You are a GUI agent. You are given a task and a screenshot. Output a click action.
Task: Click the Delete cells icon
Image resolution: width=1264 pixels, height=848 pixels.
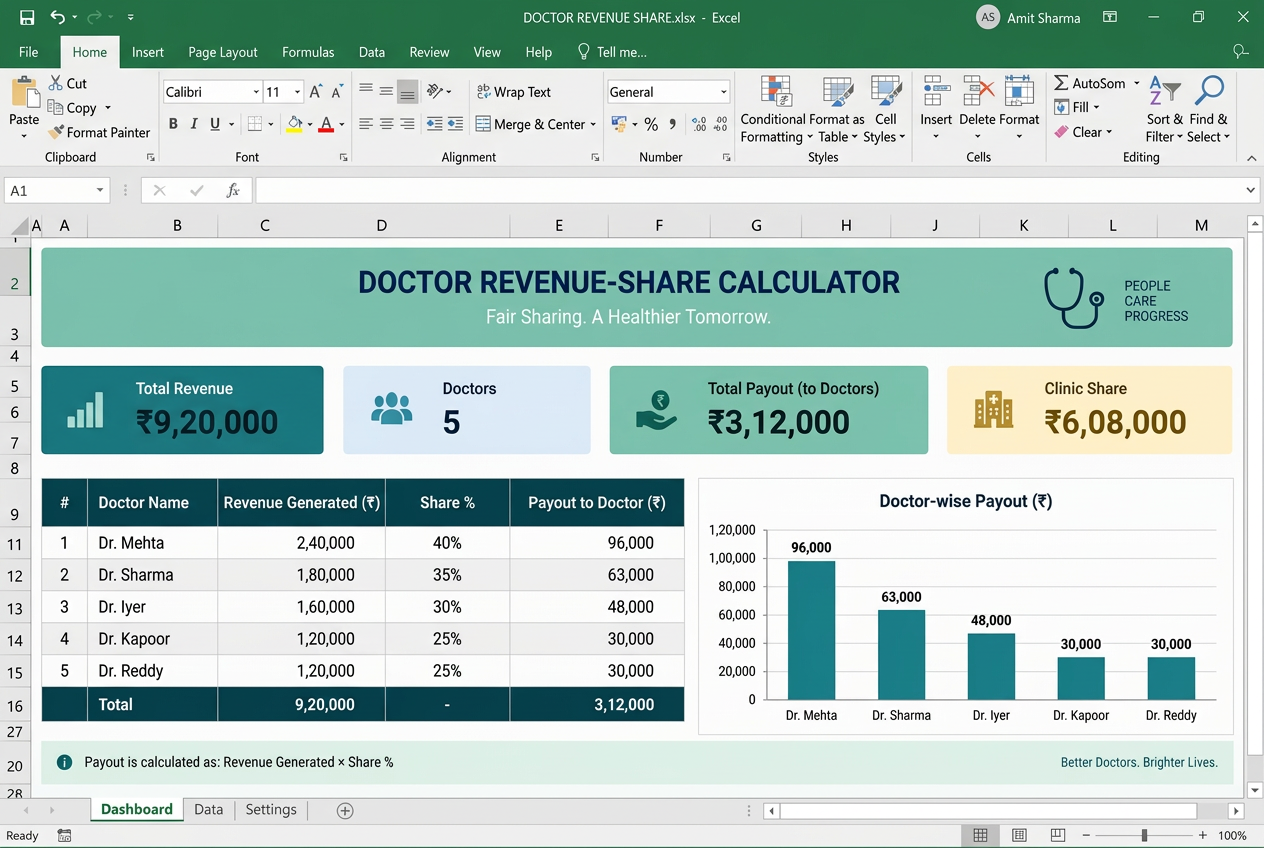pos(977,91)
